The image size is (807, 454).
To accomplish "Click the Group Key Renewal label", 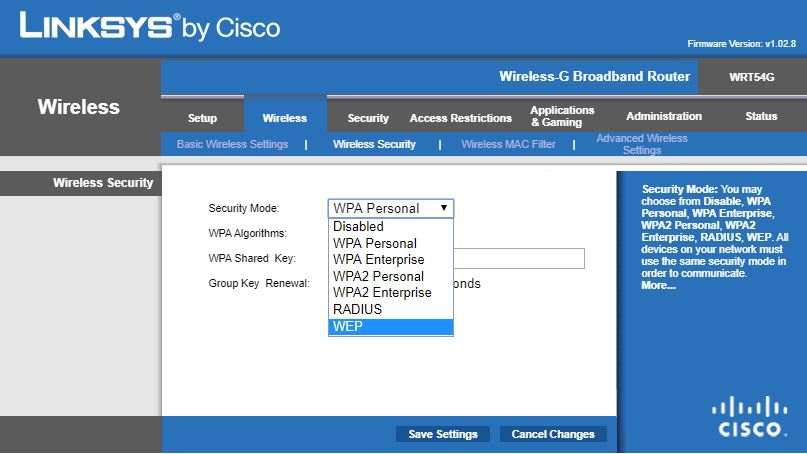I will click(259, 284).
